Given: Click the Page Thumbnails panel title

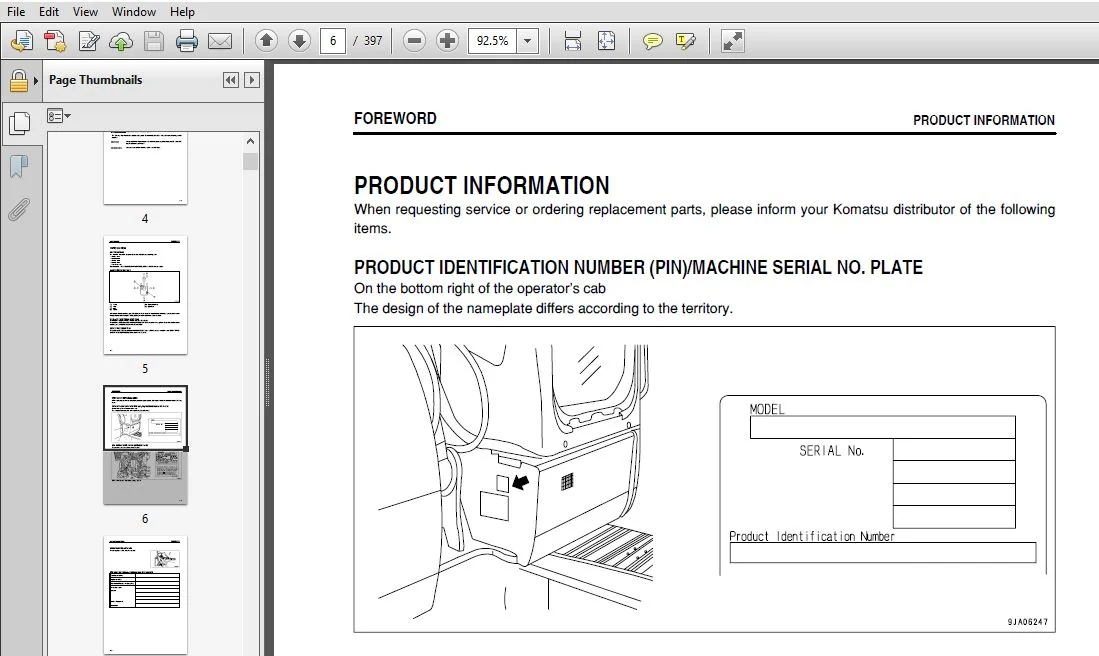Looking at the screenshot, I should point(95,80).
